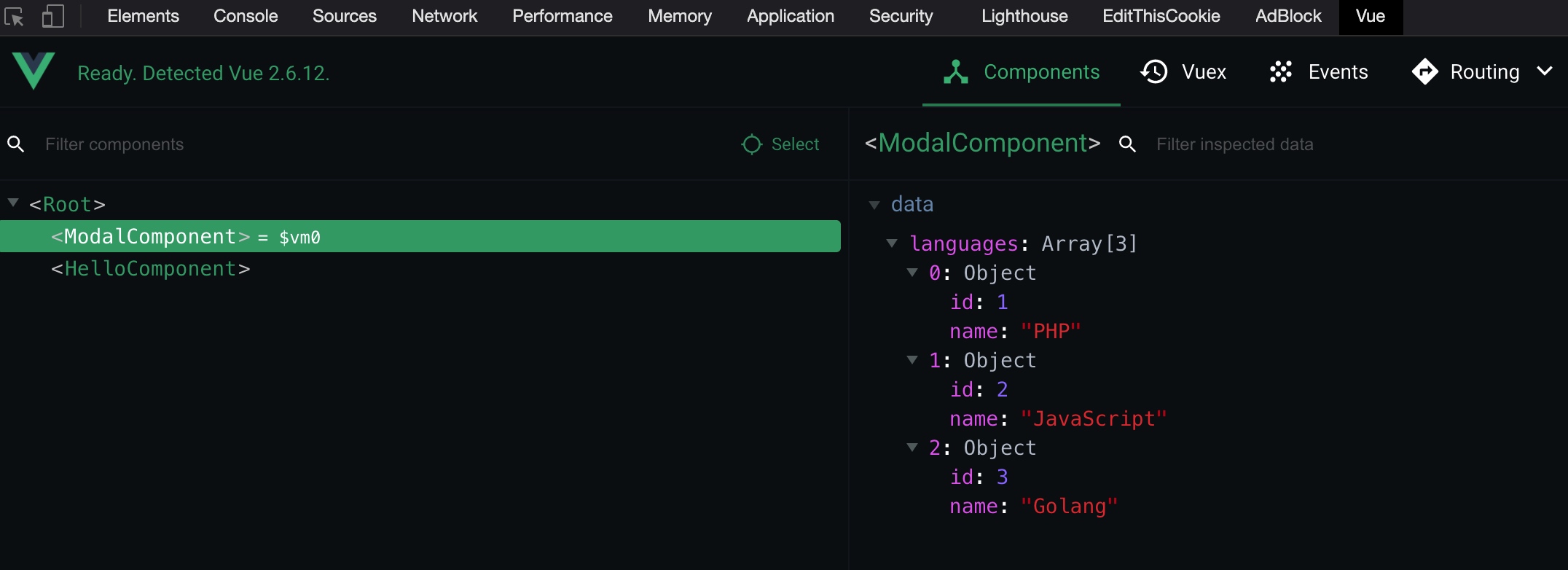Click id value 2 of JavaScript object
This screenshot has height=570, width=1568.
[1002, 389]
